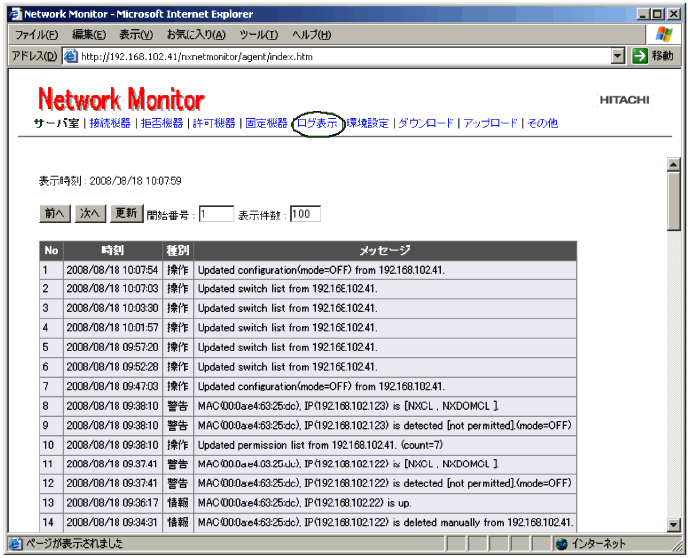Open the アップロード link
This screenshot has height=558, width=688.
[490, 123]
